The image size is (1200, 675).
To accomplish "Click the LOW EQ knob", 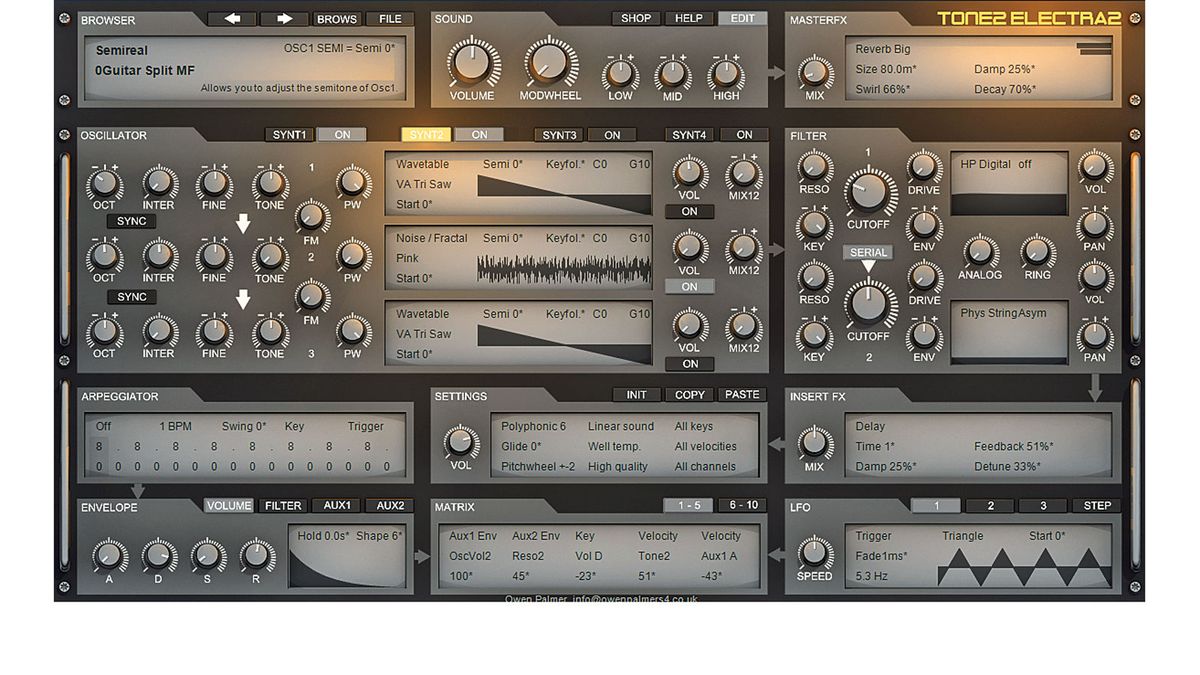I will coord(620,73).
